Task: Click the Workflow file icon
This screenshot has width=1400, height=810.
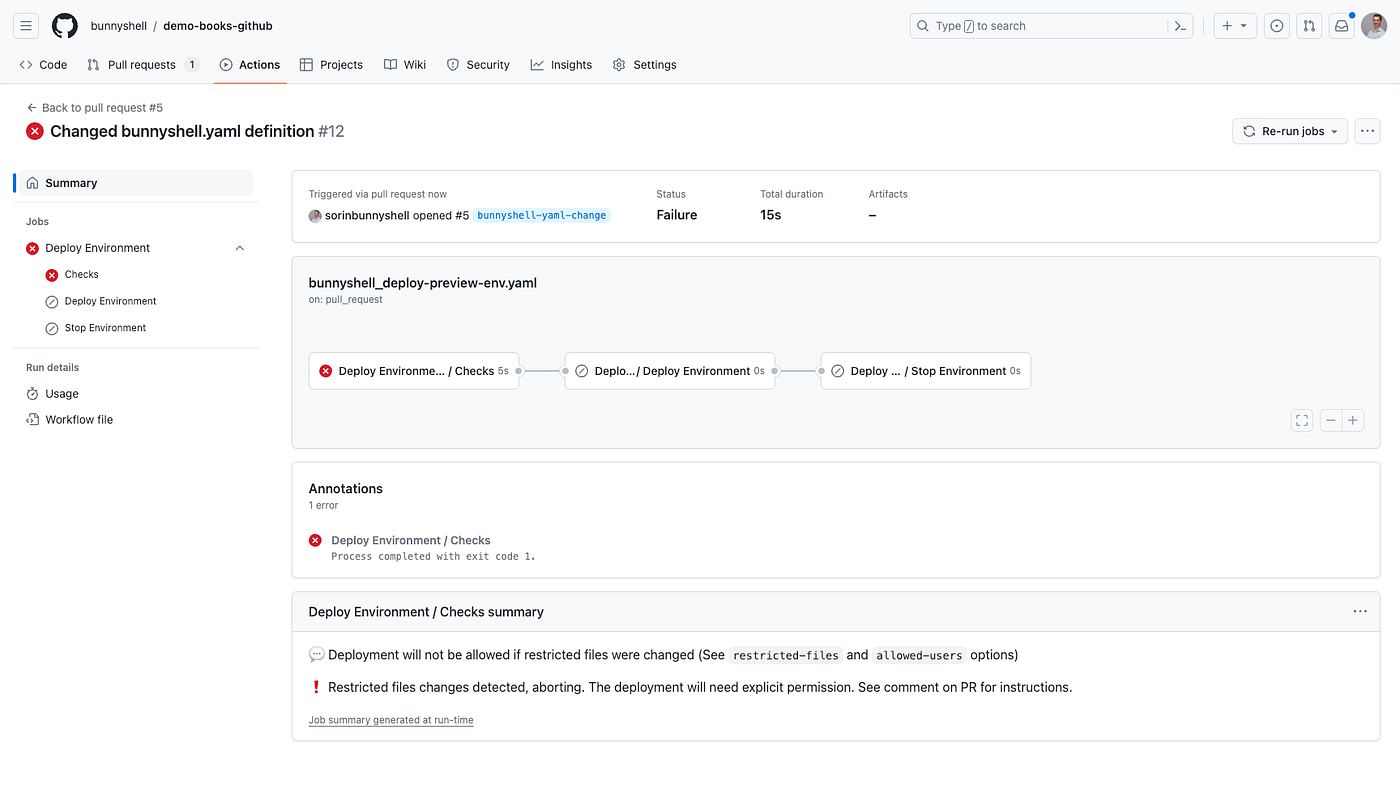Action: tap(32, 420)
